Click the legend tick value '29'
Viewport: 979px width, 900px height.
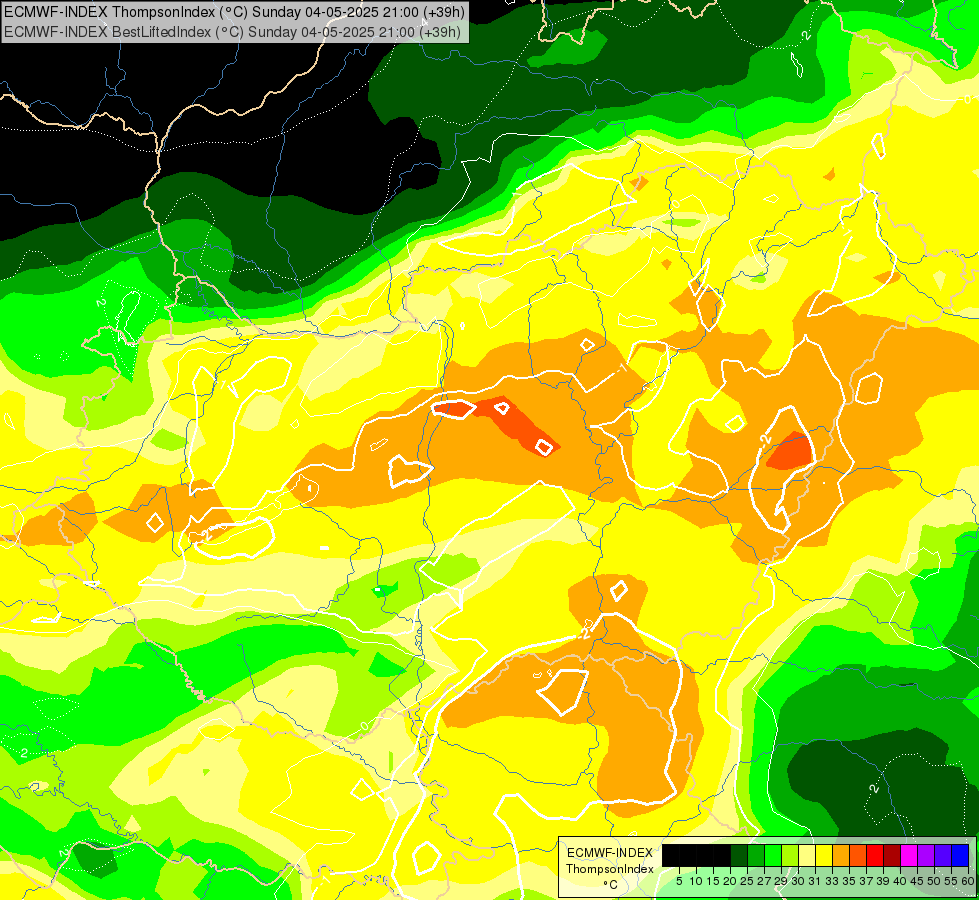[x=782, y=881]
